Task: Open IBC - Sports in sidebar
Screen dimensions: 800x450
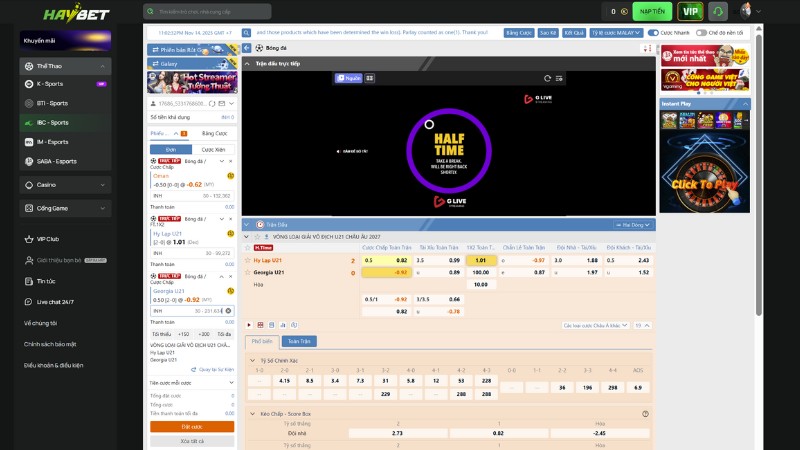Action: coord(65,122)
